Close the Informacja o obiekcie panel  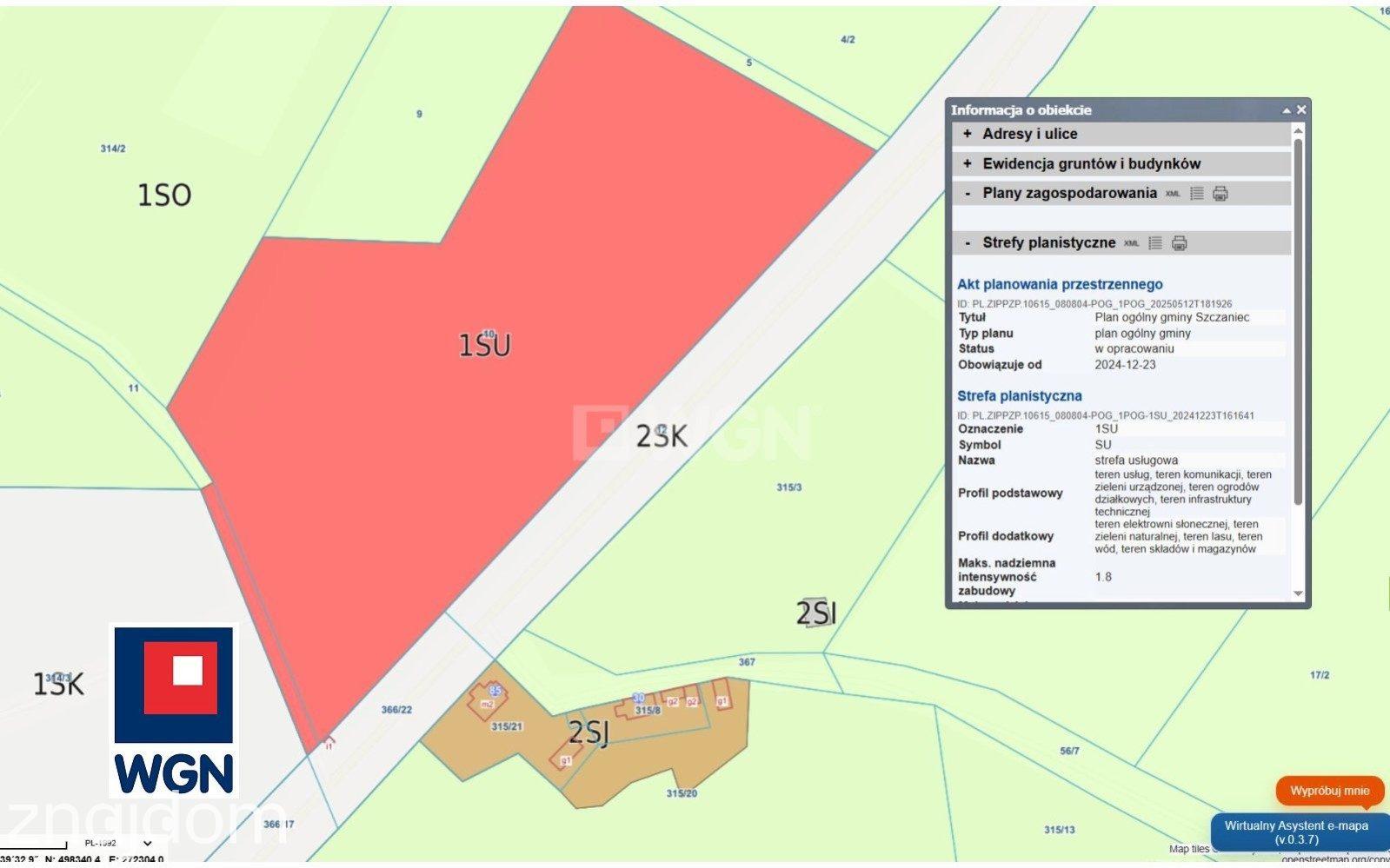pyautogui.click(x=1301, y=109)
